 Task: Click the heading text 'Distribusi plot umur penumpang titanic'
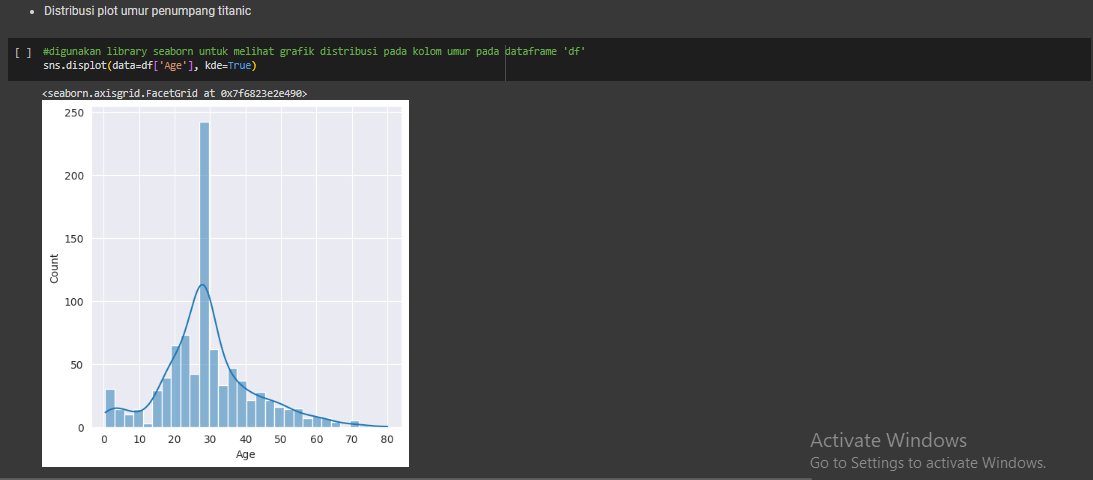point(147,11)
